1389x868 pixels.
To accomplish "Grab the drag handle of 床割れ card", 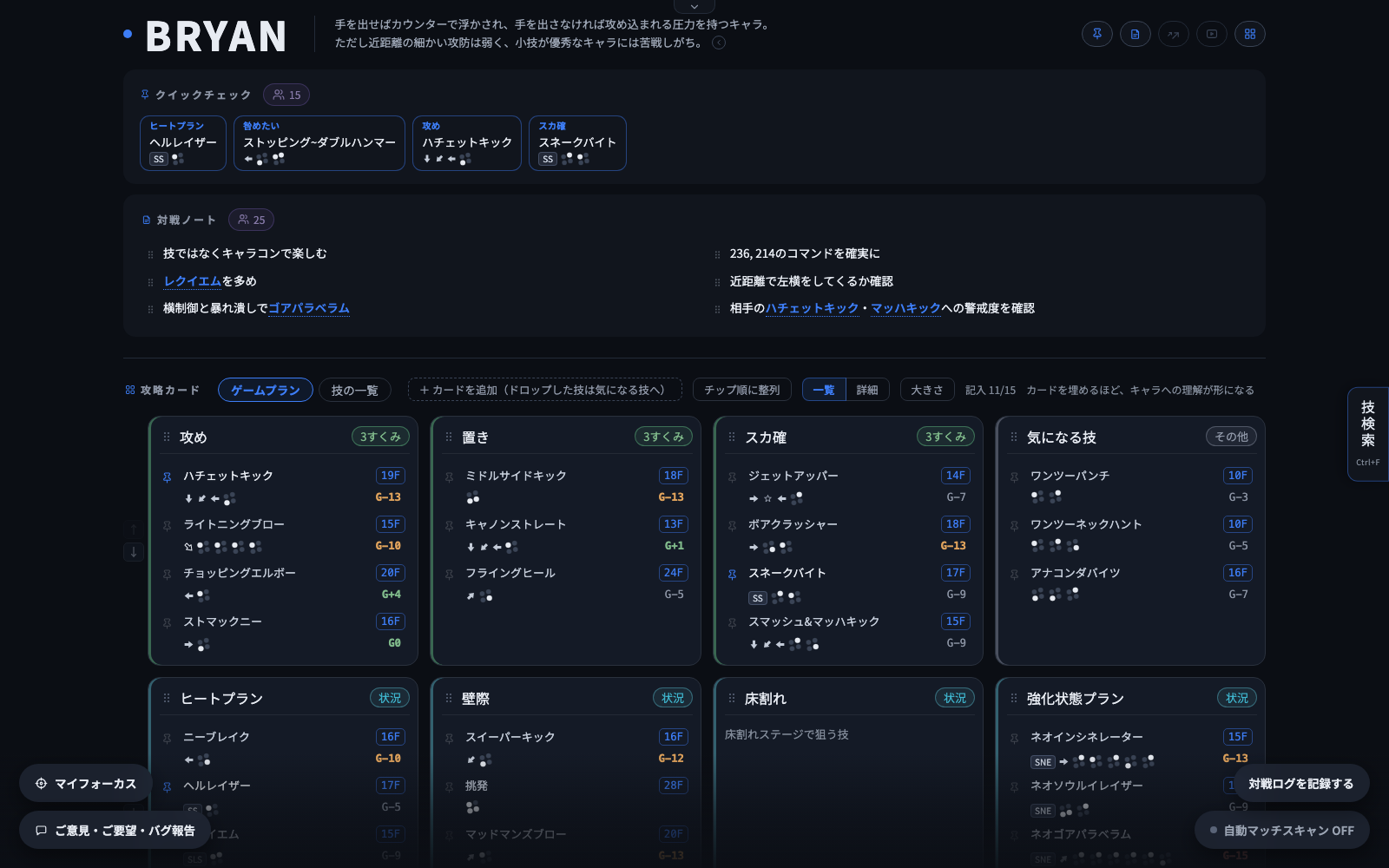I will point(732,699).
